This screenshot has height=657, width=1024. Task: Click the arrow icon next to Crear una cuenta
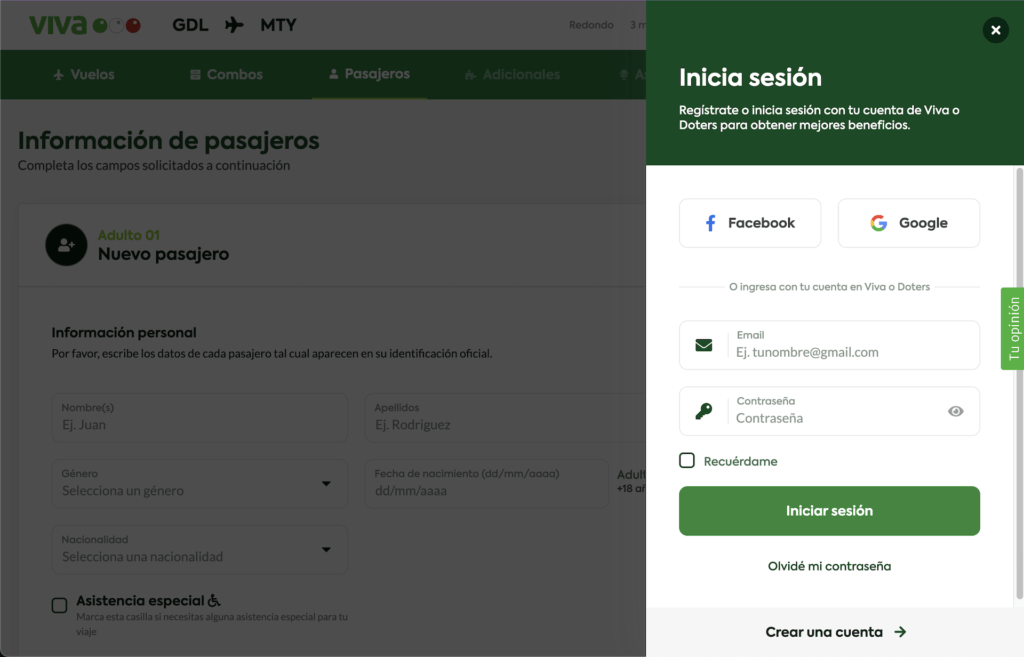[900, 632]
